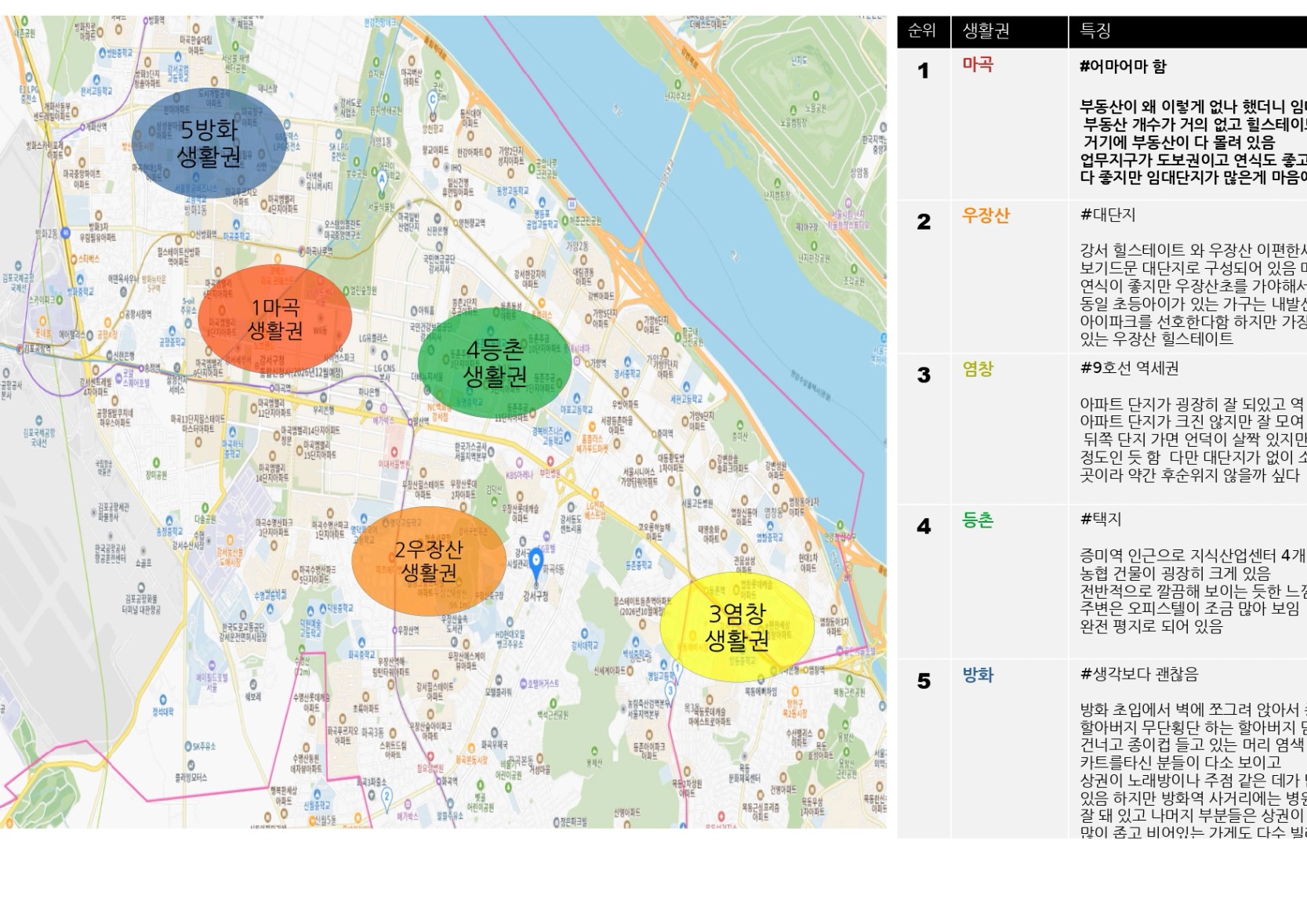
Task: Click the #9호선 역세권 hashtag text
Action: (x=1129, y=368)
